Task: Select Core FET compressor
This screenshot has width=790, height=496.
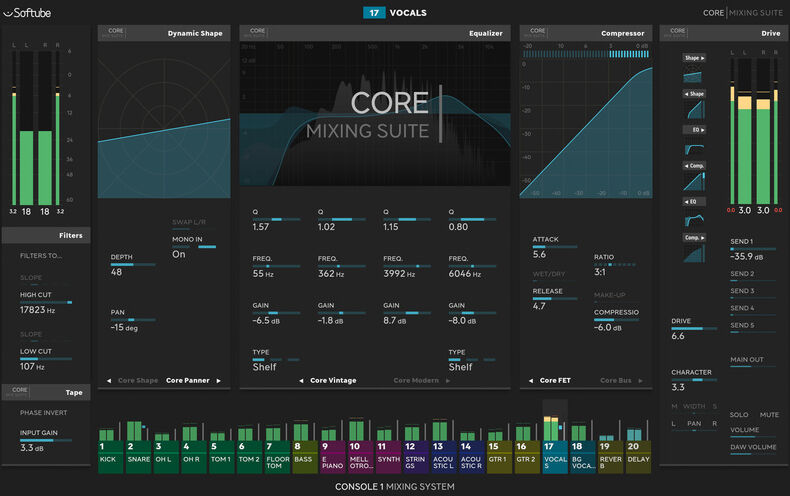Action: [555, 381]
